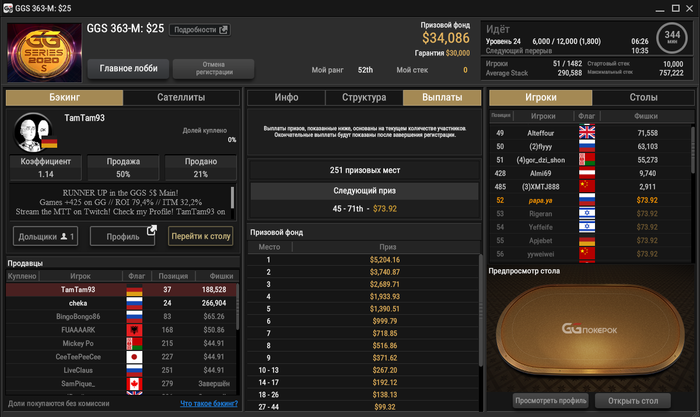Click the German flag next to Apjebet
Viewport: 700px width, 417px height.
587,241
